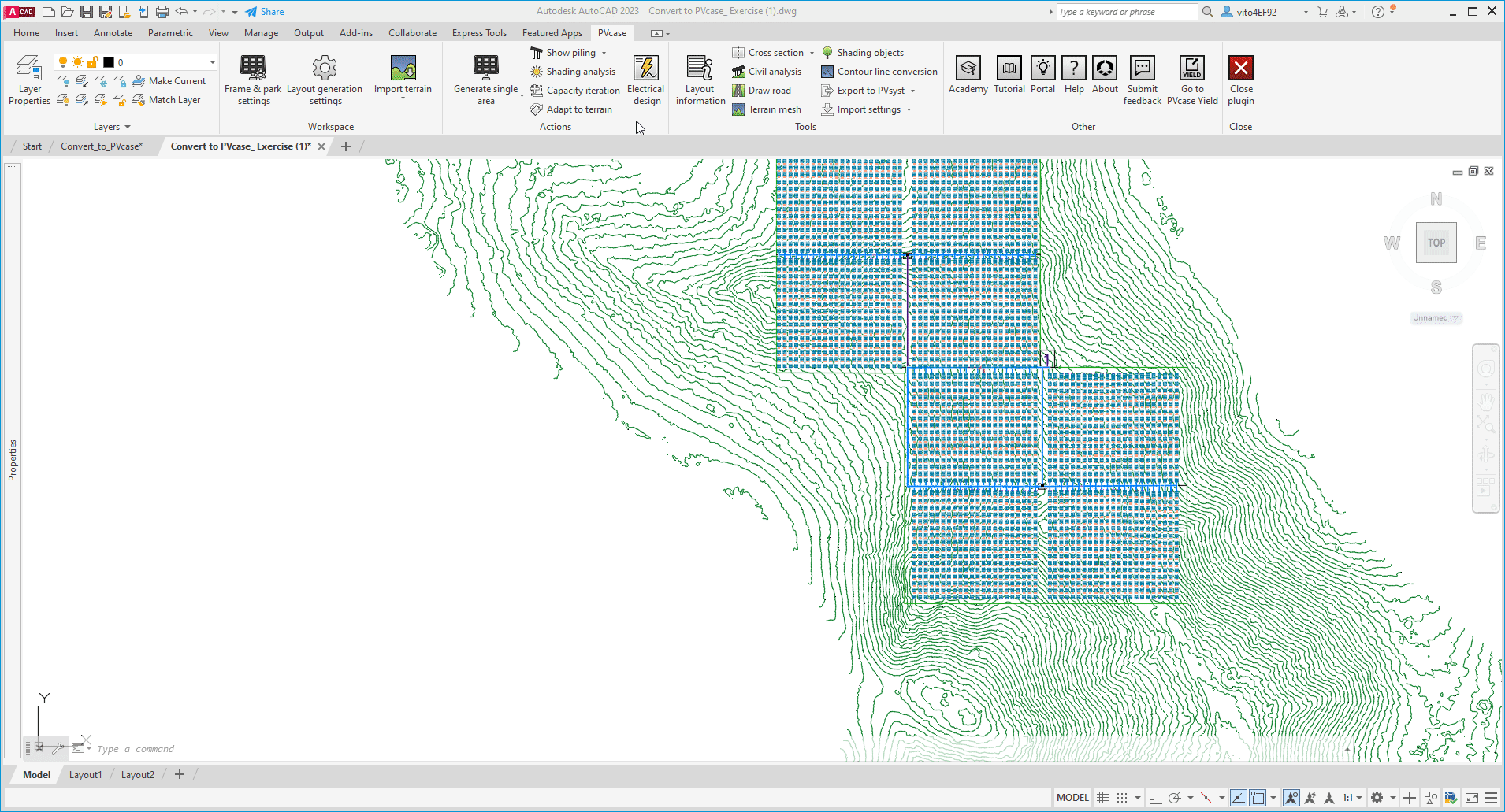Click the layer Isolate icon

pyautogui.click(x=82, y=81)
